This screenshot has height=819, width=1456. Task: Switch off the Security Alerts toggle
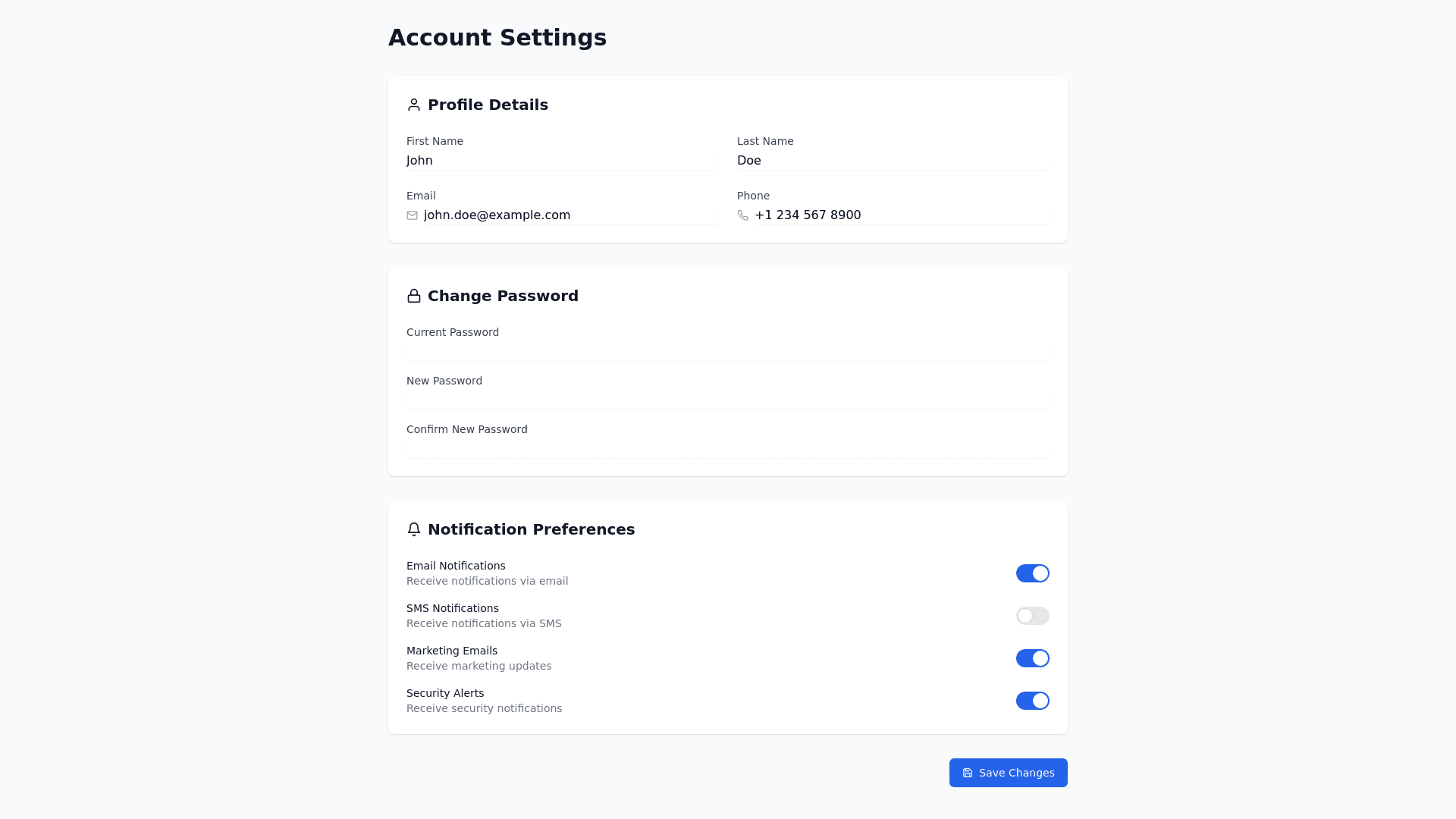(1032, 701)
